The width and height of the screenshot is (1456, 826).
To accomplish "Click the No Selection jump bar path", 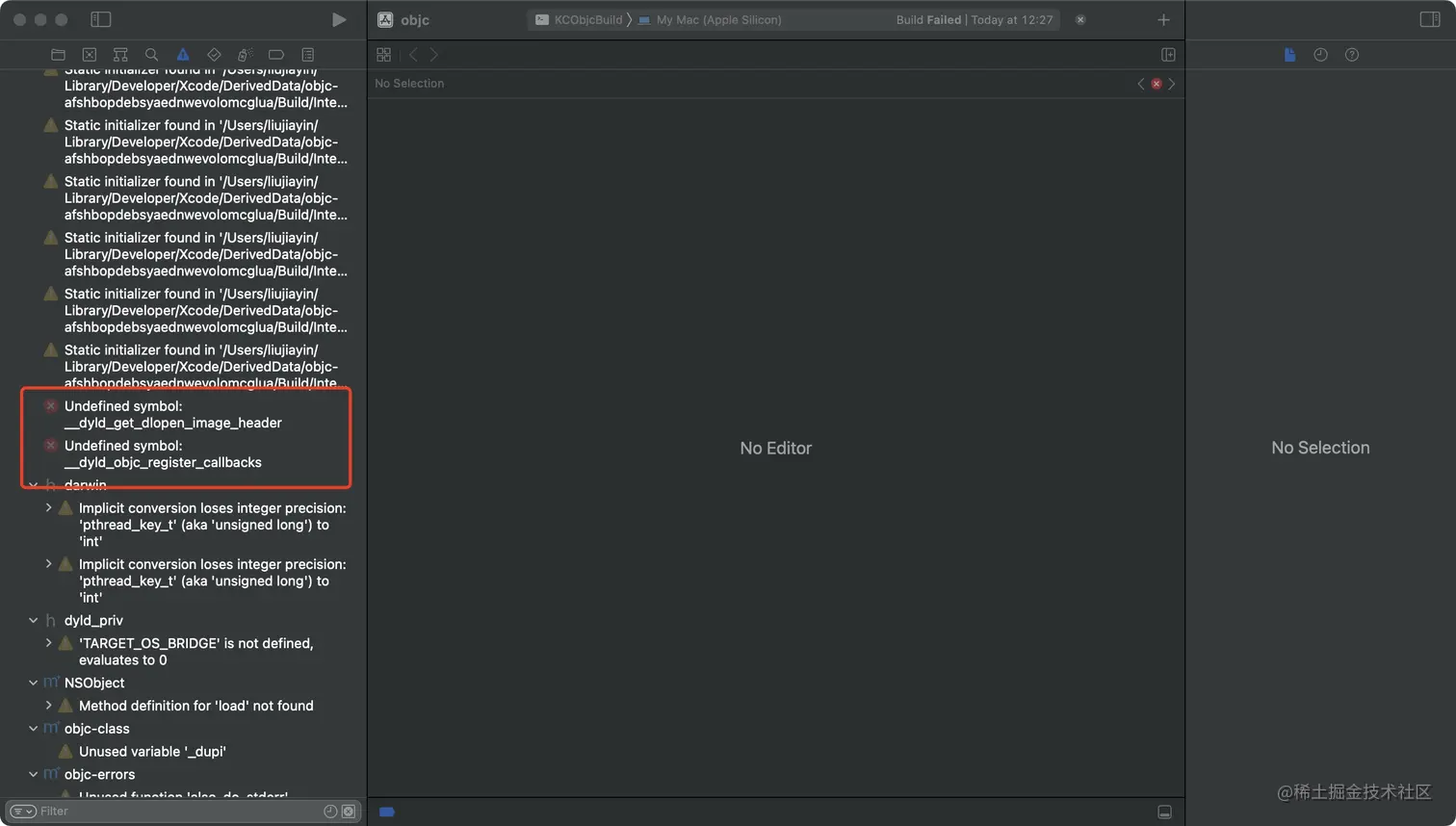I will pyautogui.click(x=409, y=84).
